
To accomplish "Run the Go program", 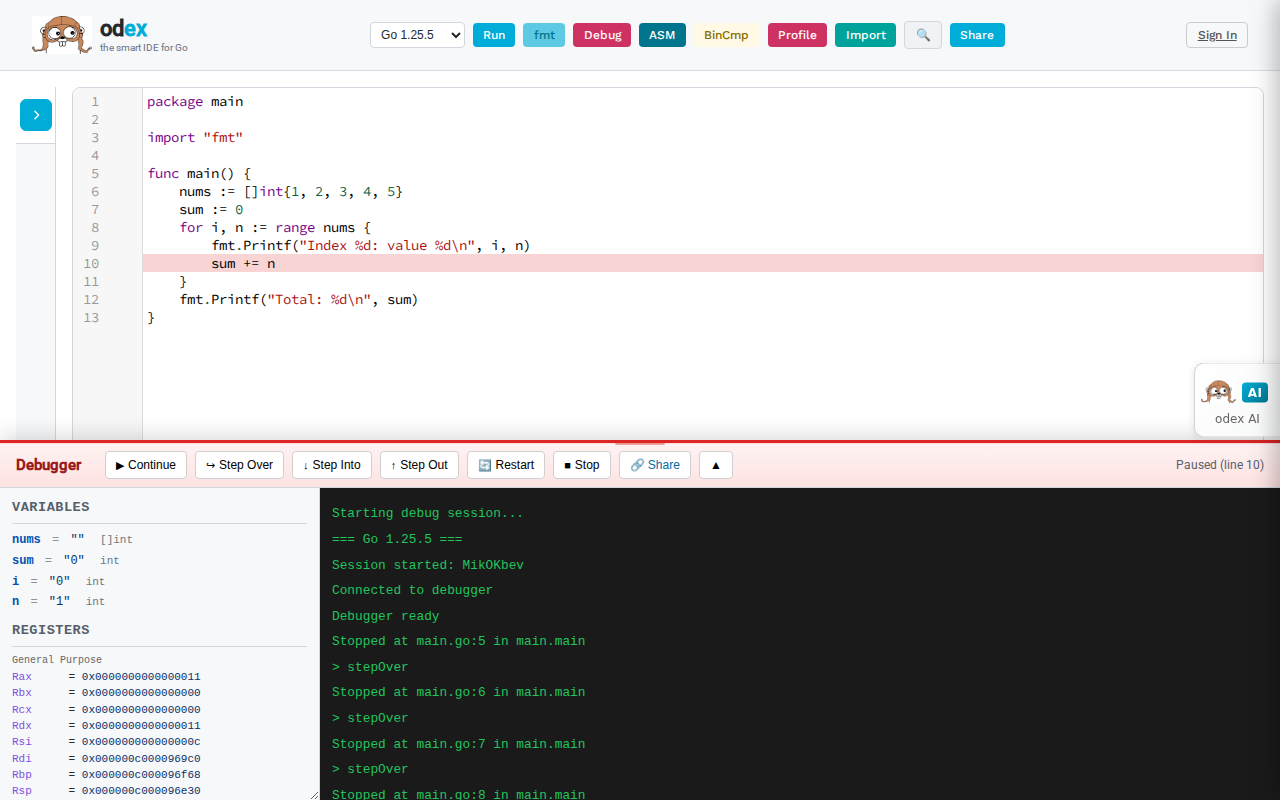I will (x=493, y=34).
